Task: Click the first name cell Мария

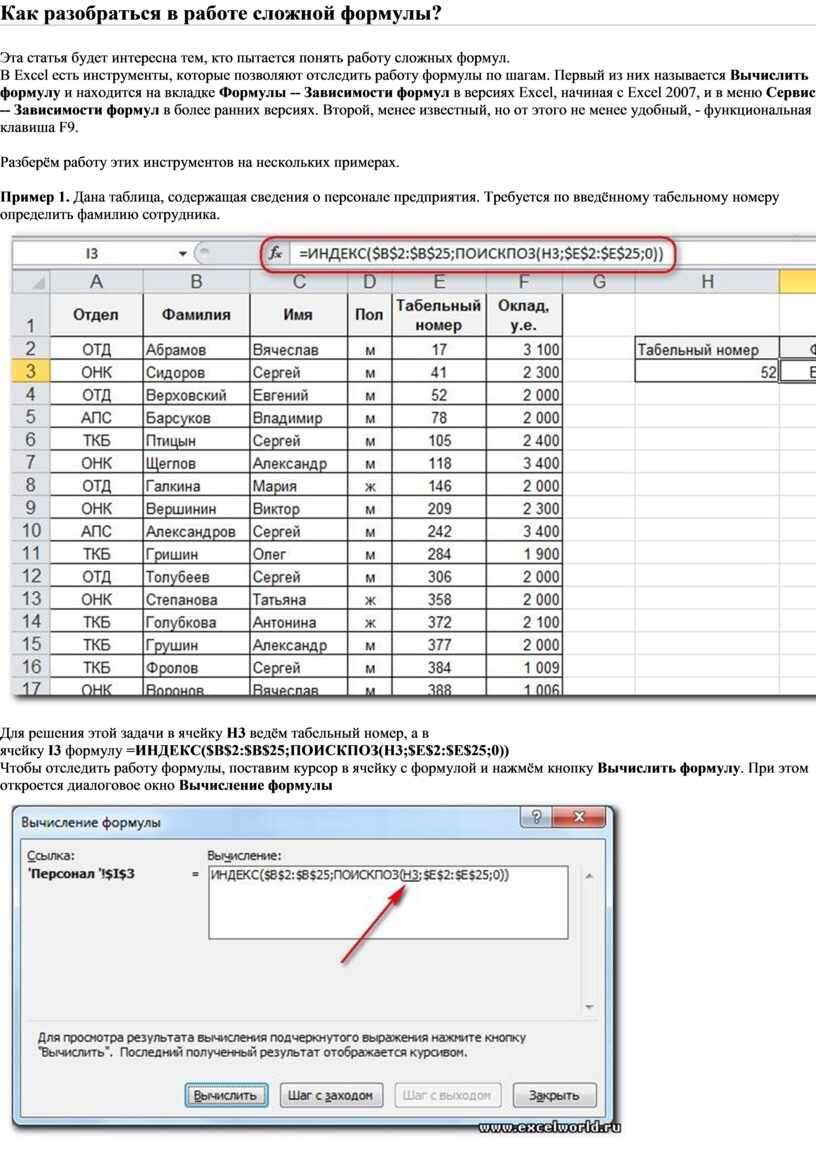Action: (x=299, y=486)
